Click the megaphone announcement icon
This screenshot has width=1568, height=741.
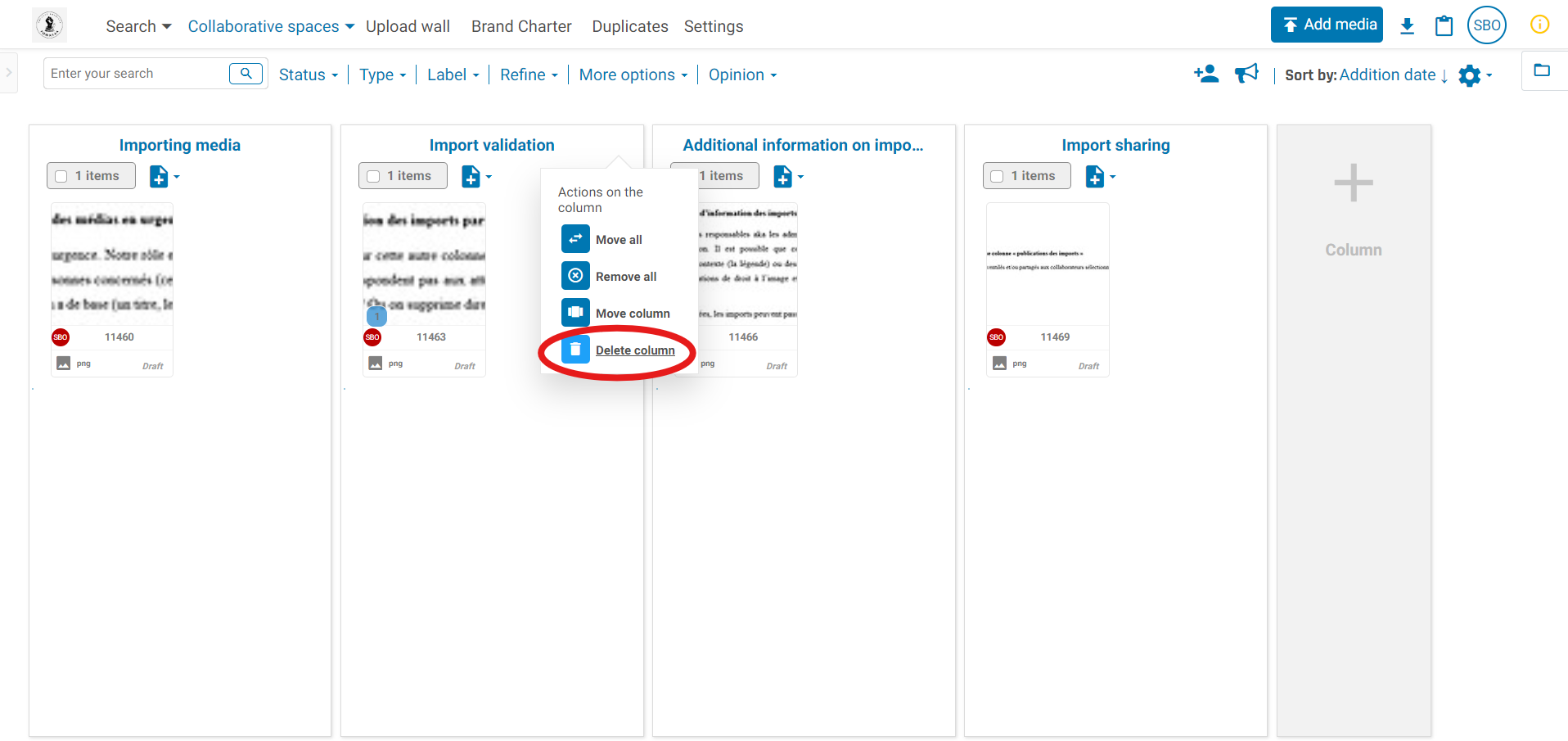(x=1246, y=75)
